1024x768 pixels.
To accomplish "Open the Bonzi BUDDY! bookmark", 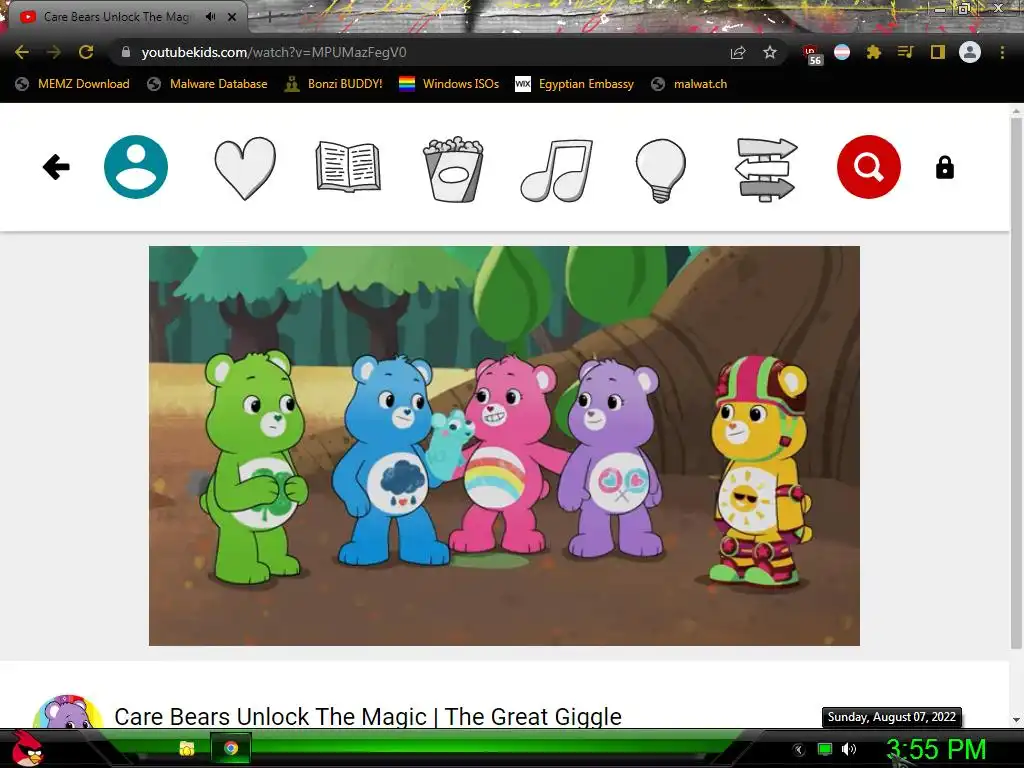I will coord(334,84).
